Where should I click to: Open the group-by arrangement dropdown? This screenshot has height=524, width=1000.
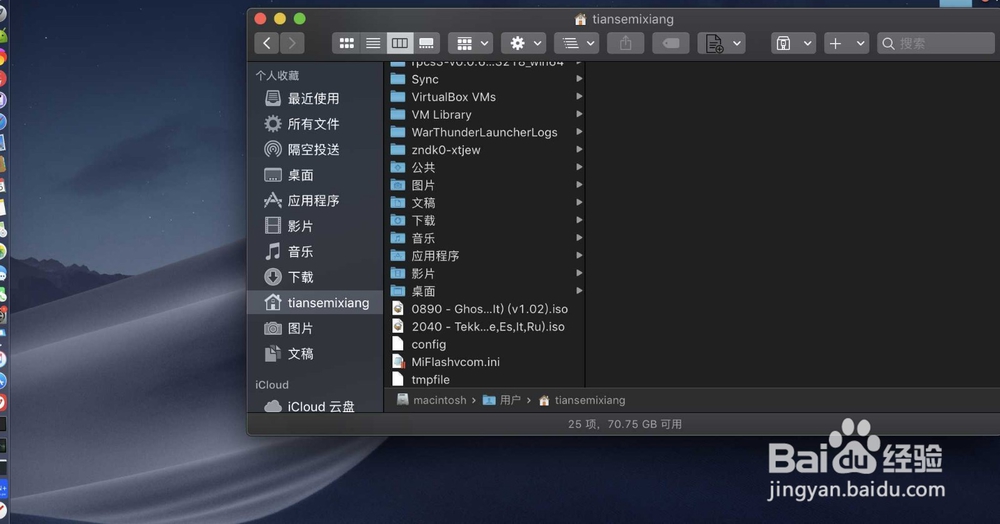471,43
